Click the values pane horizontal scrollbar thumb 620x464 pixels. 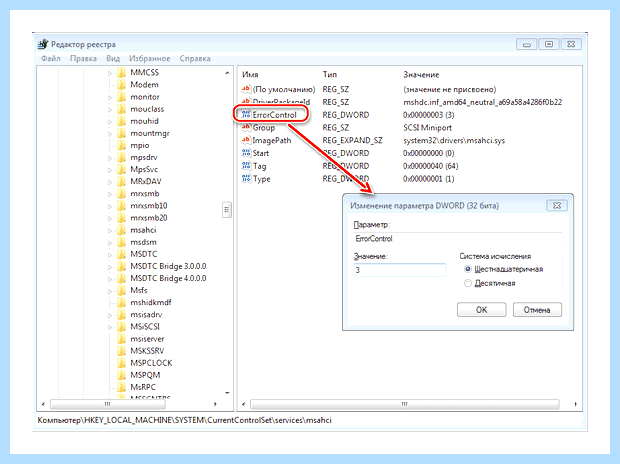pyautogui.click(x=405, y=404)
